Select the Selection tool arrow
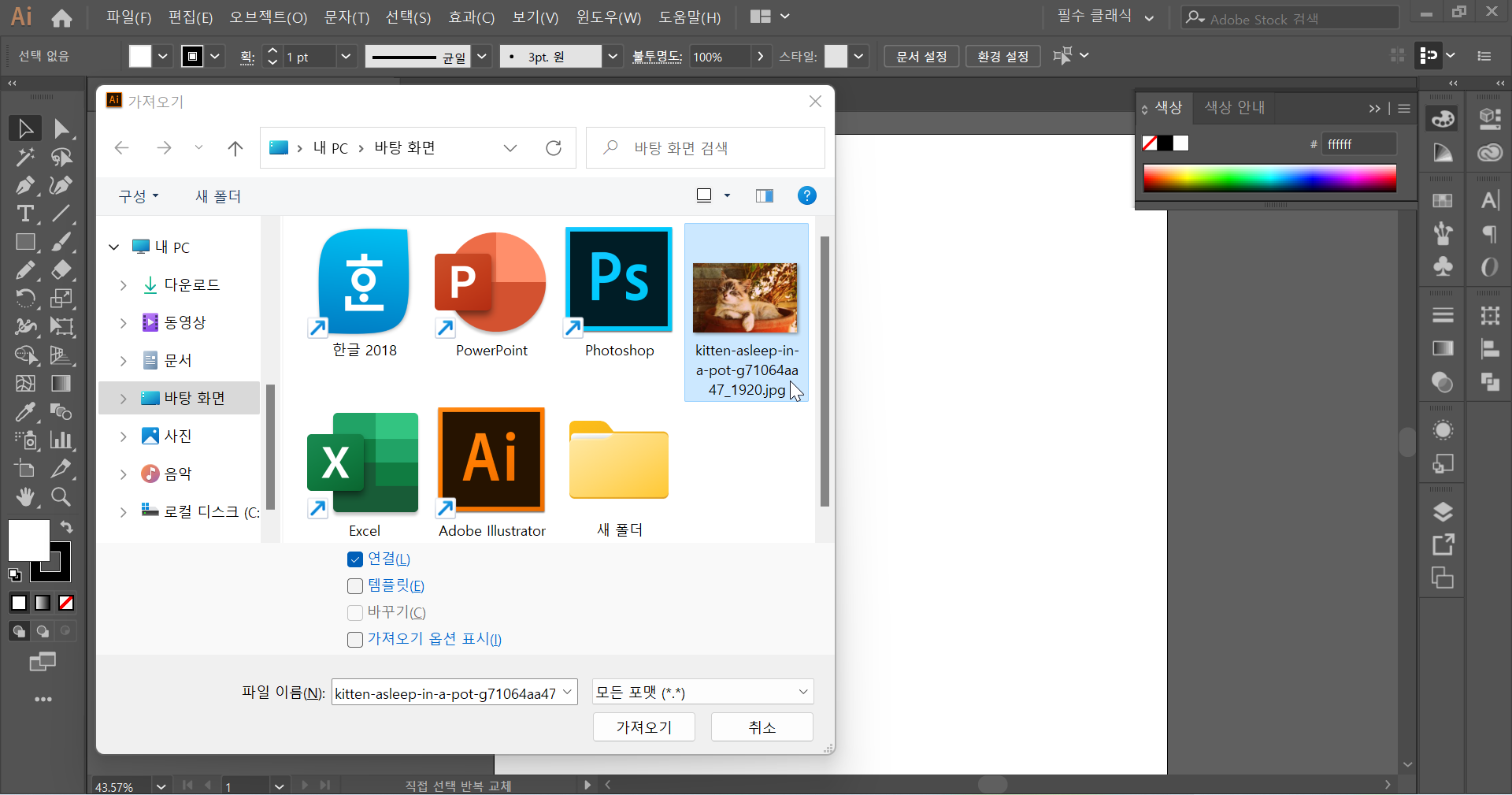Viewport: 1512px width, 795px height. (25, 128)
